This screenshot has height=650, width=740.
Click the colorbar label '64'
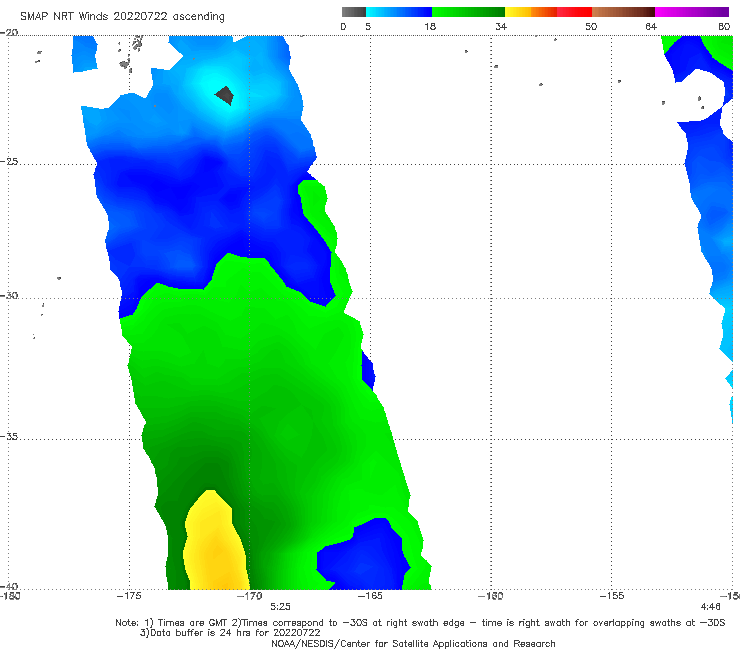coord(651,26)
